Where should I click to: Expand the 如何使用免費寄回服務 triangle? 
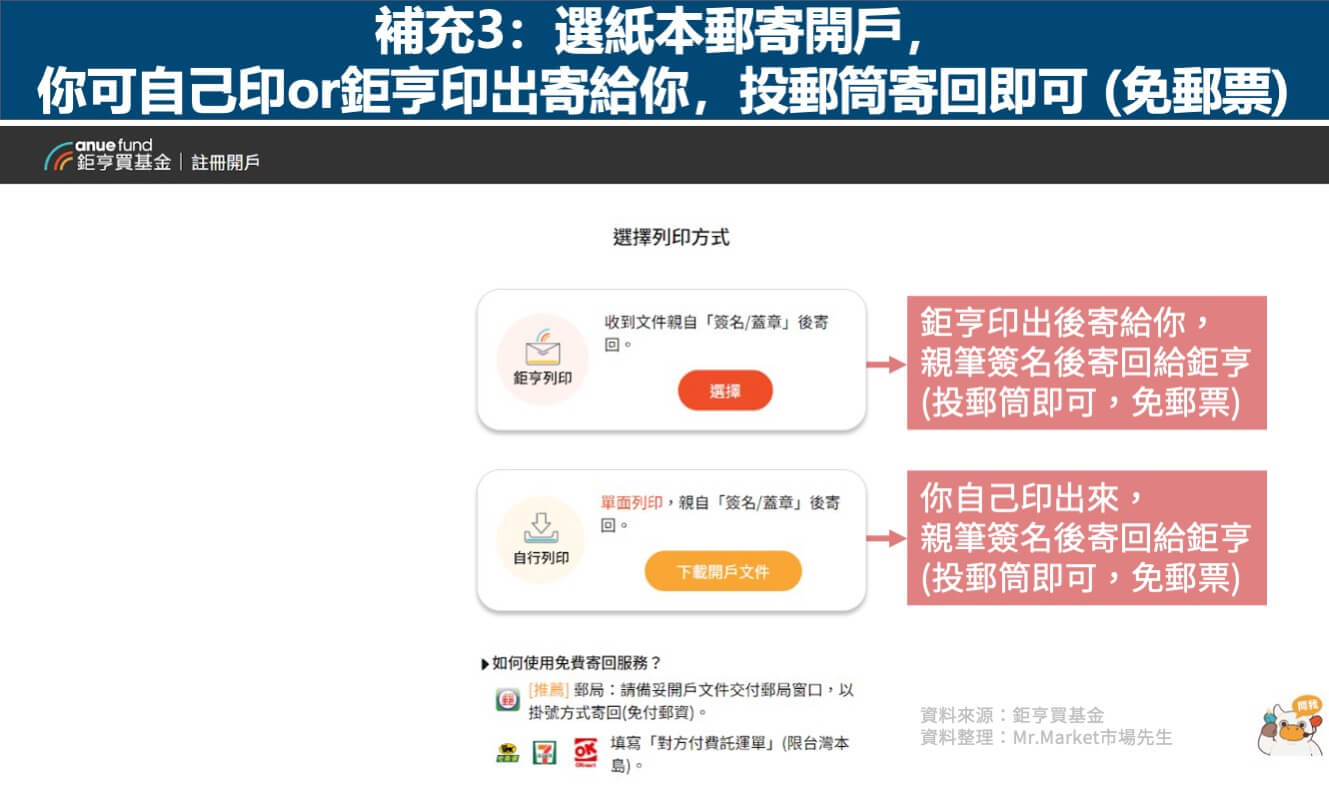coord(486,664)
